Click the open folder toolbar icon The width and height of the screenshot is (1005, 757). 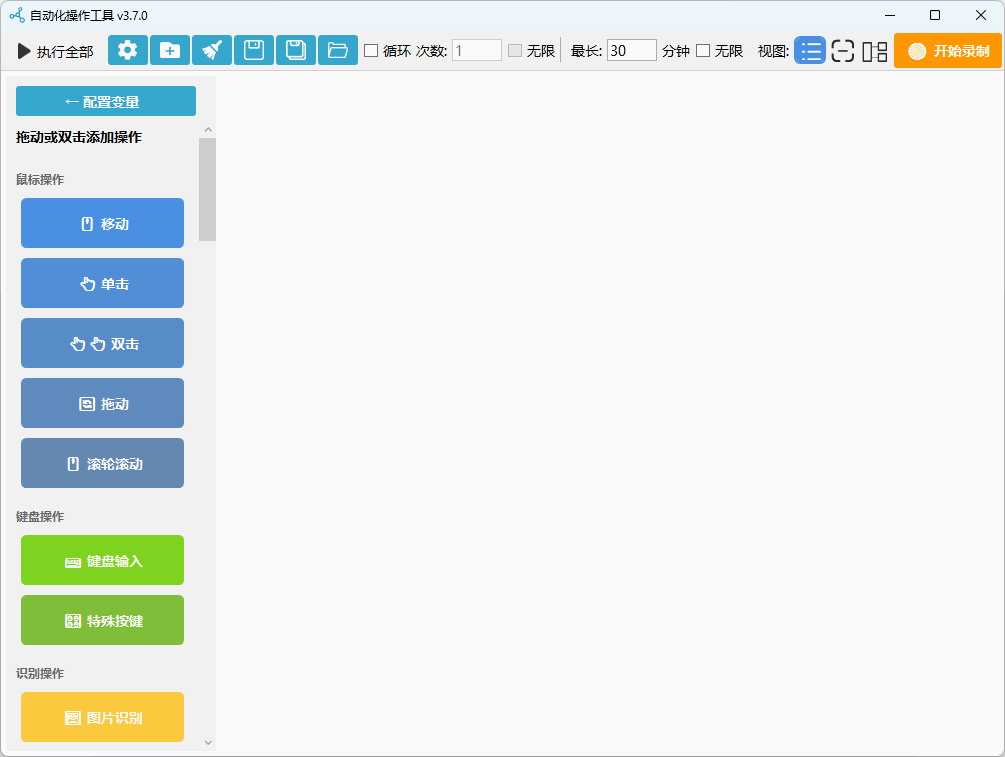click(338, 50)
